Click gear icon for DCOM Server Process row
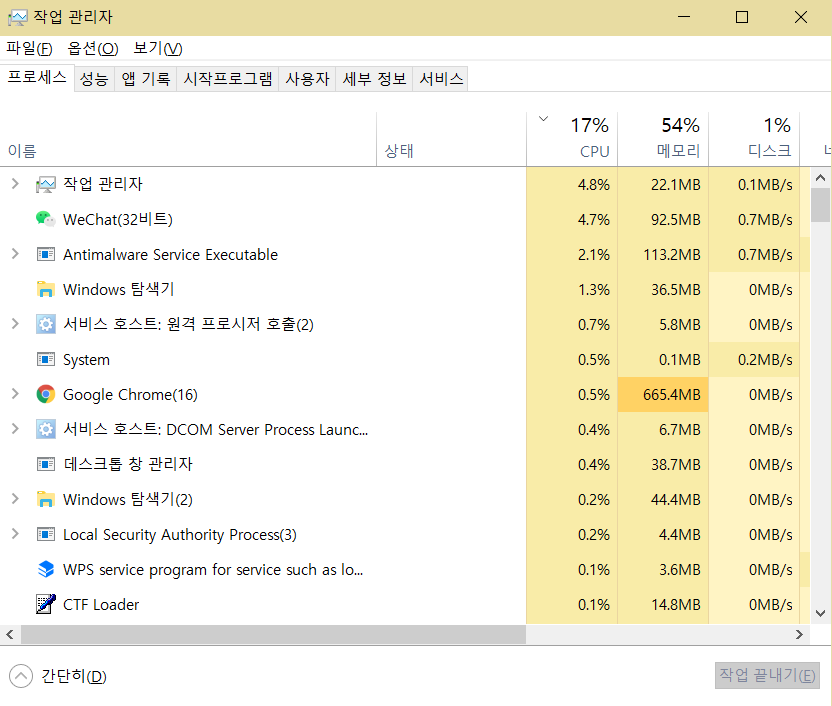The width and height of the screenshot is (832, 706). pyautogui.click(x=46, y=429)
